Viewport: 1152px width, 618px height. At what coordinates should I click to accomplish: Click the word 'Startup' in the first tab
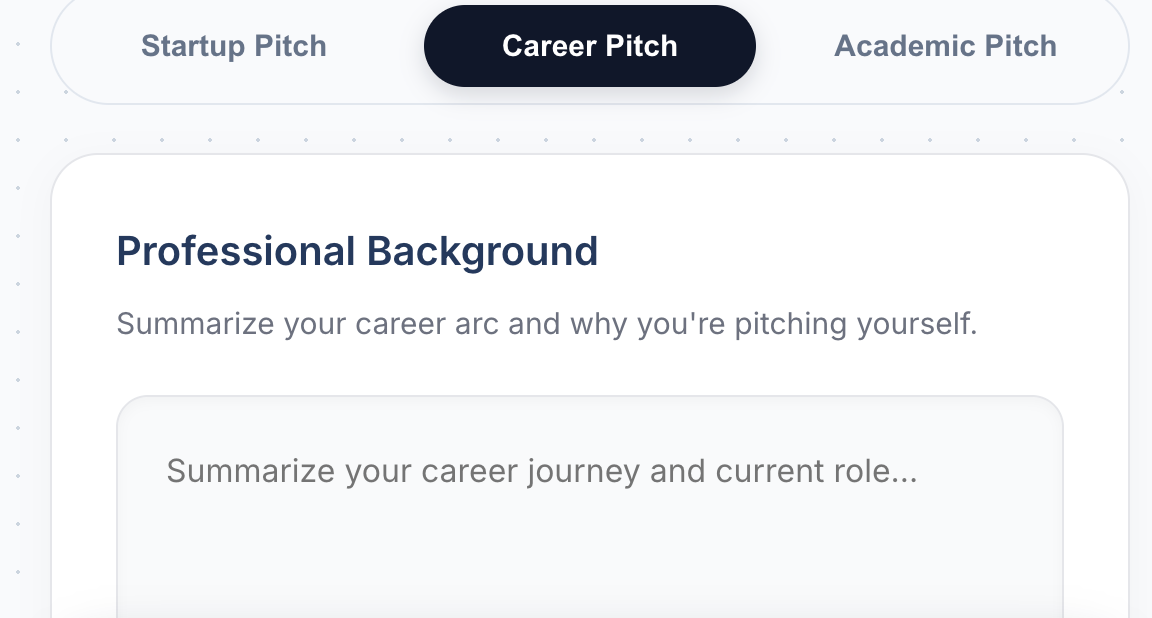[x=193, y=46]
